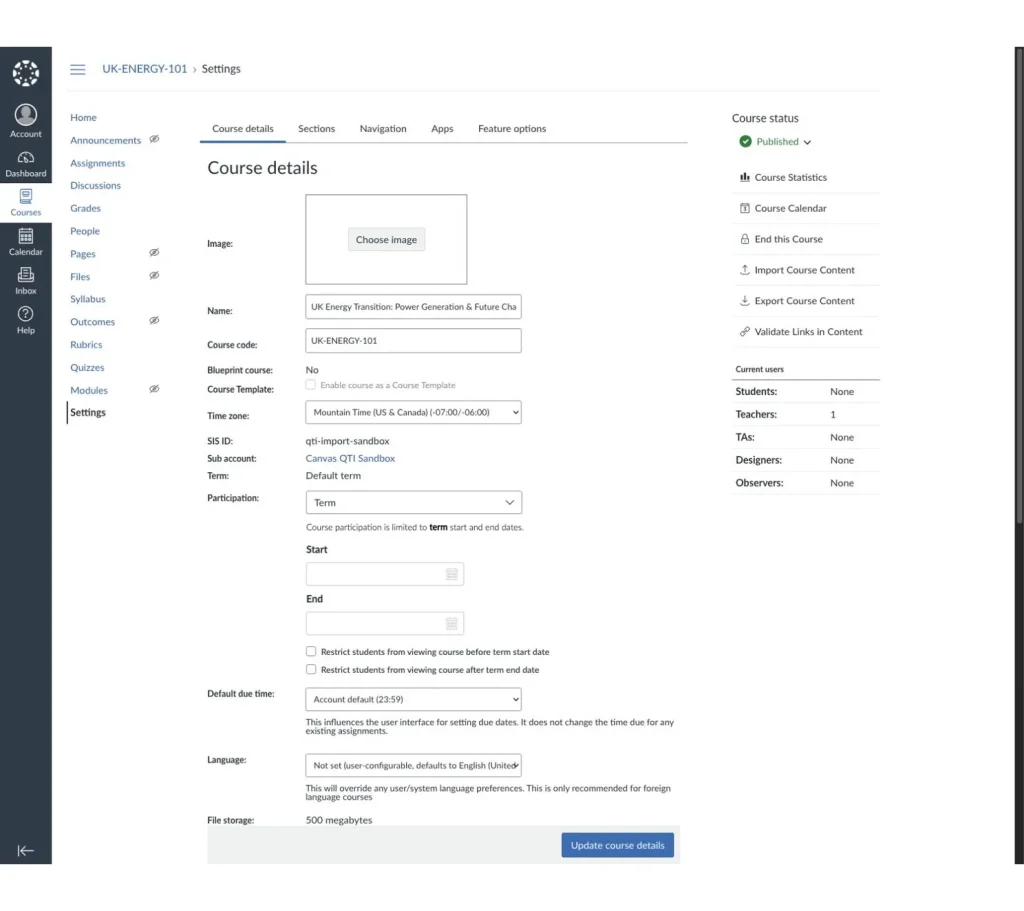1024x911 pixels.
Task: Open the Canvas QTI Sandbox sub account link
Action: pyautogui.click(x=350, y=458)
